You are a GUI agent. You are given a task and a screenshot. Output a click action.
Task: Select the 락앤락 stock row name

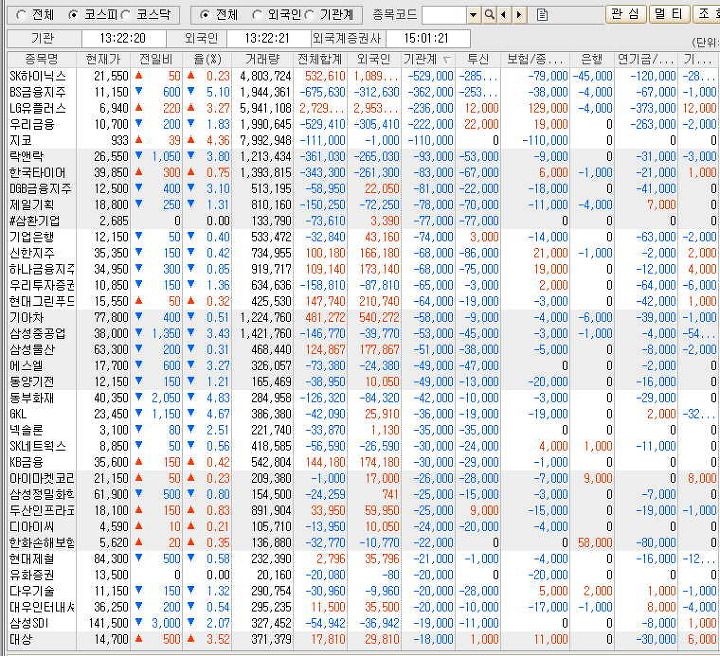click(x=26, y=157)
